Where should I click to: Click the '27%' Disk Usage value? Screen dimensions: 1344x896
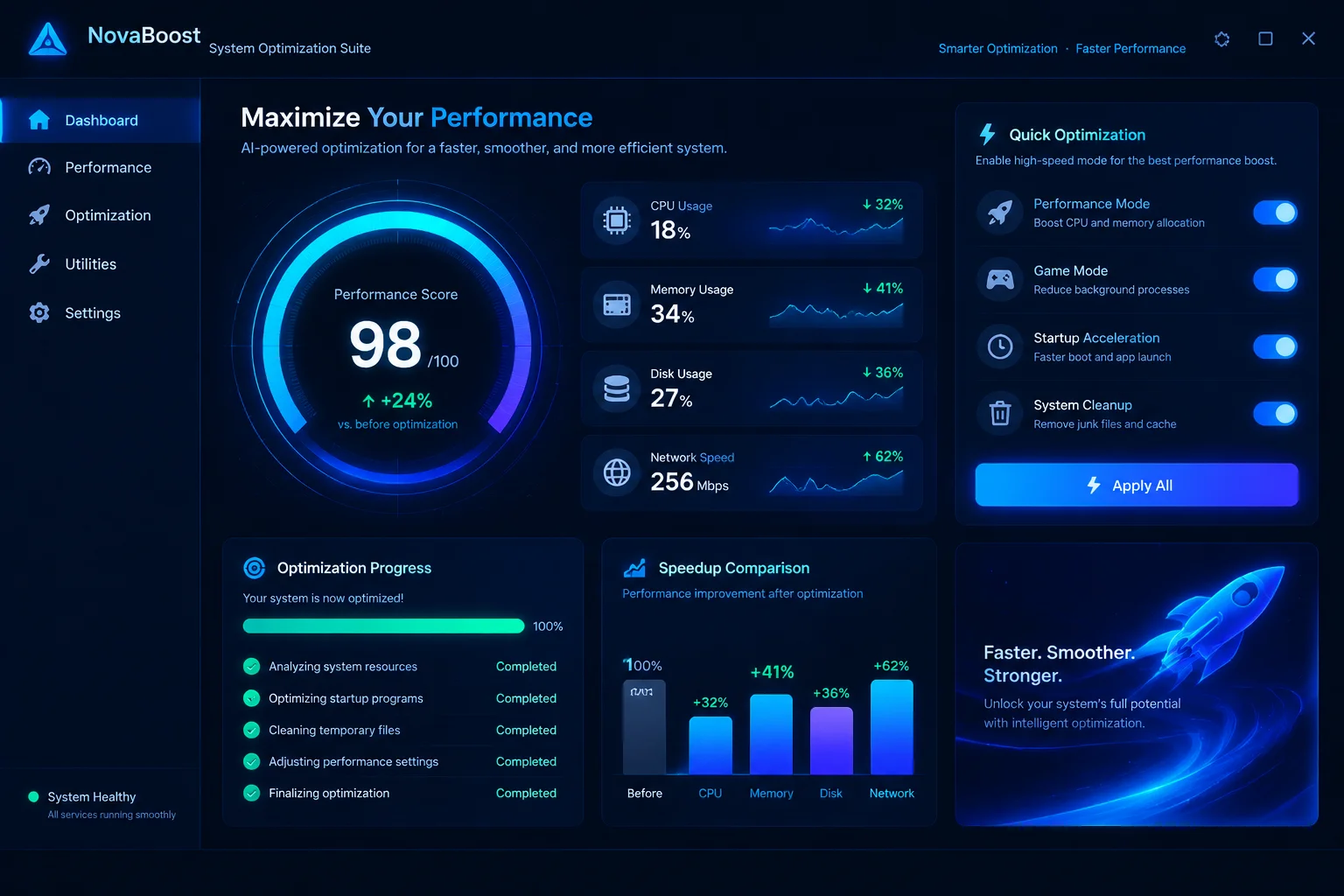coord(671,398)
